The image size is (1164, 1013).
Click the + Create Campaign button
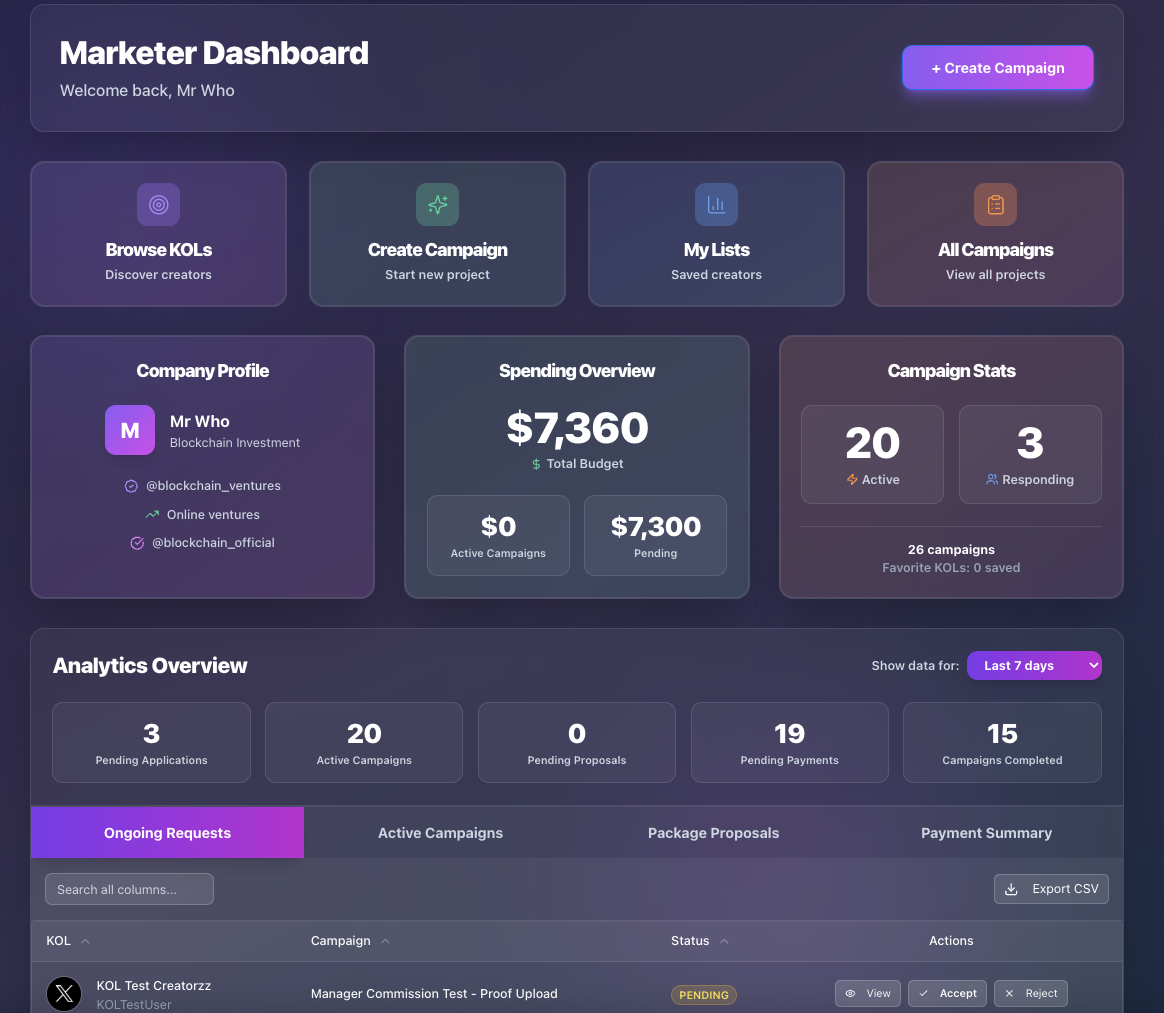[x=997, y=68]
